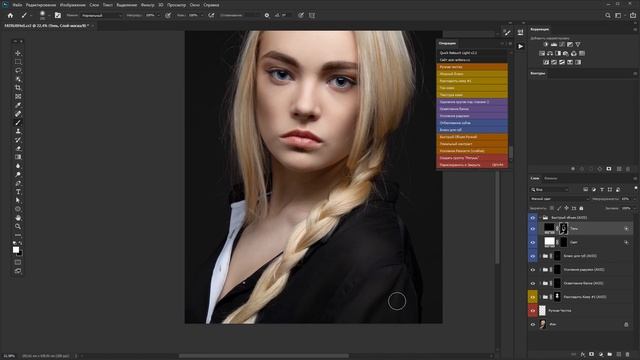Screen dimensions: 640x360
Task: Hide the Ручная Чистка layer
Action: pos(533,311)
